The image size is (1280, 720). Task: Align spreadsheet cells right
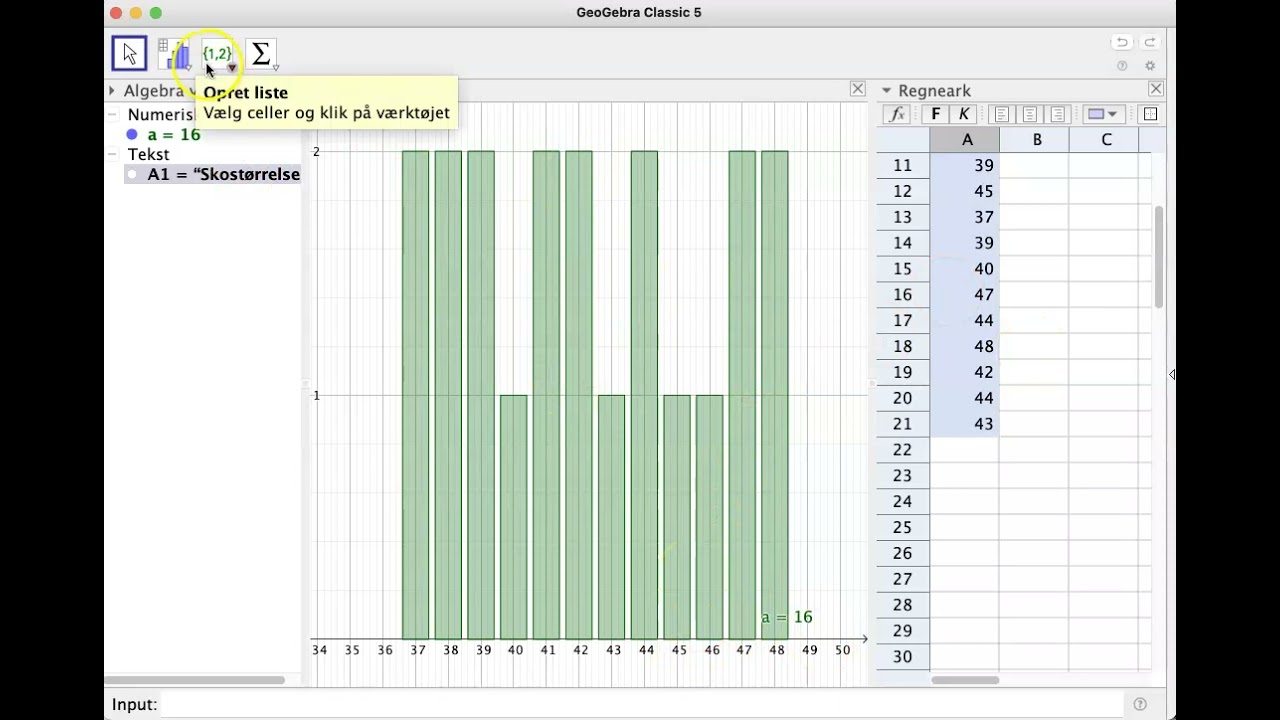[x=1058, y=114]
